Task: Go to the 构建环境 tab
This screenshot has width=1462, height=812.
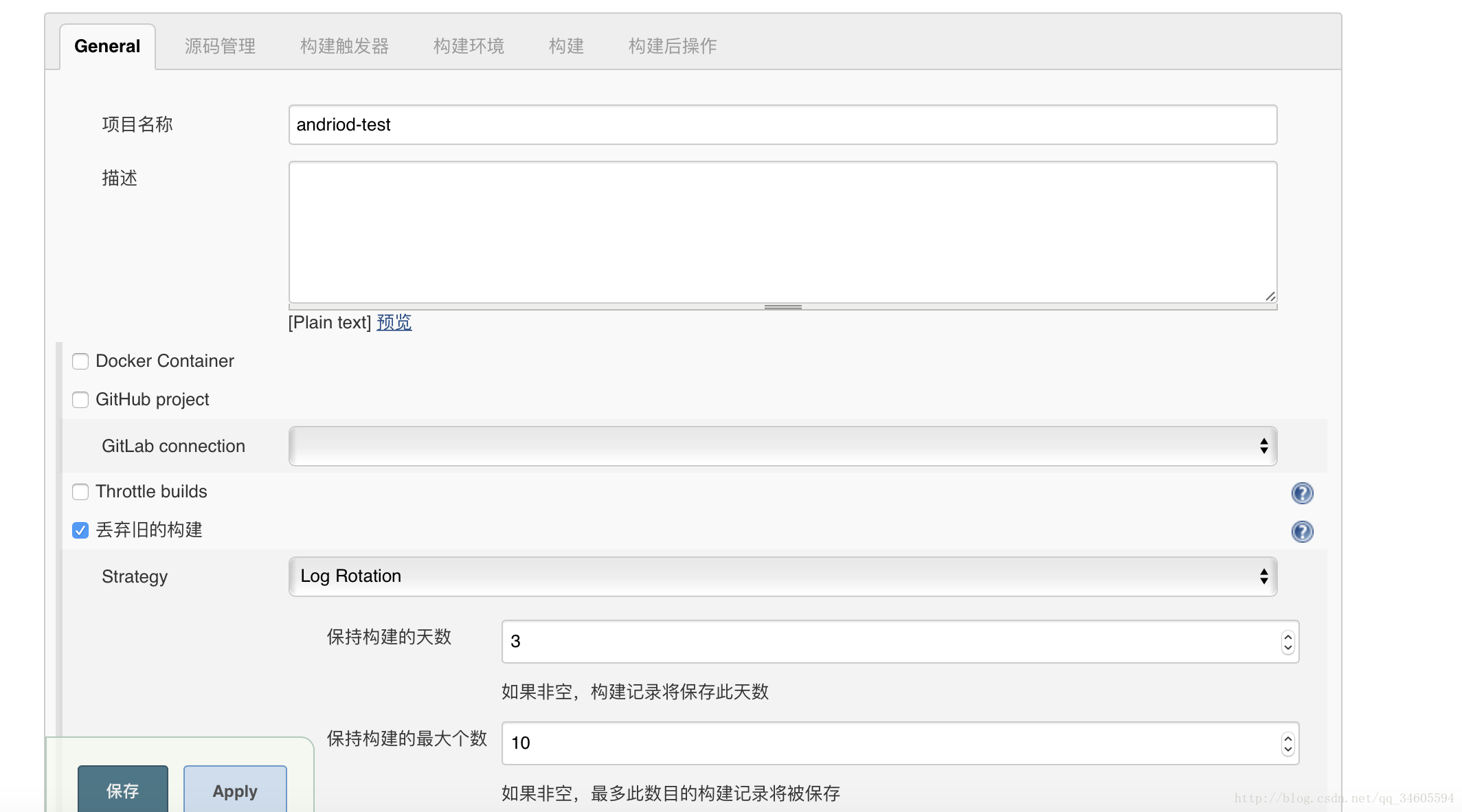Action: point(469,46)
